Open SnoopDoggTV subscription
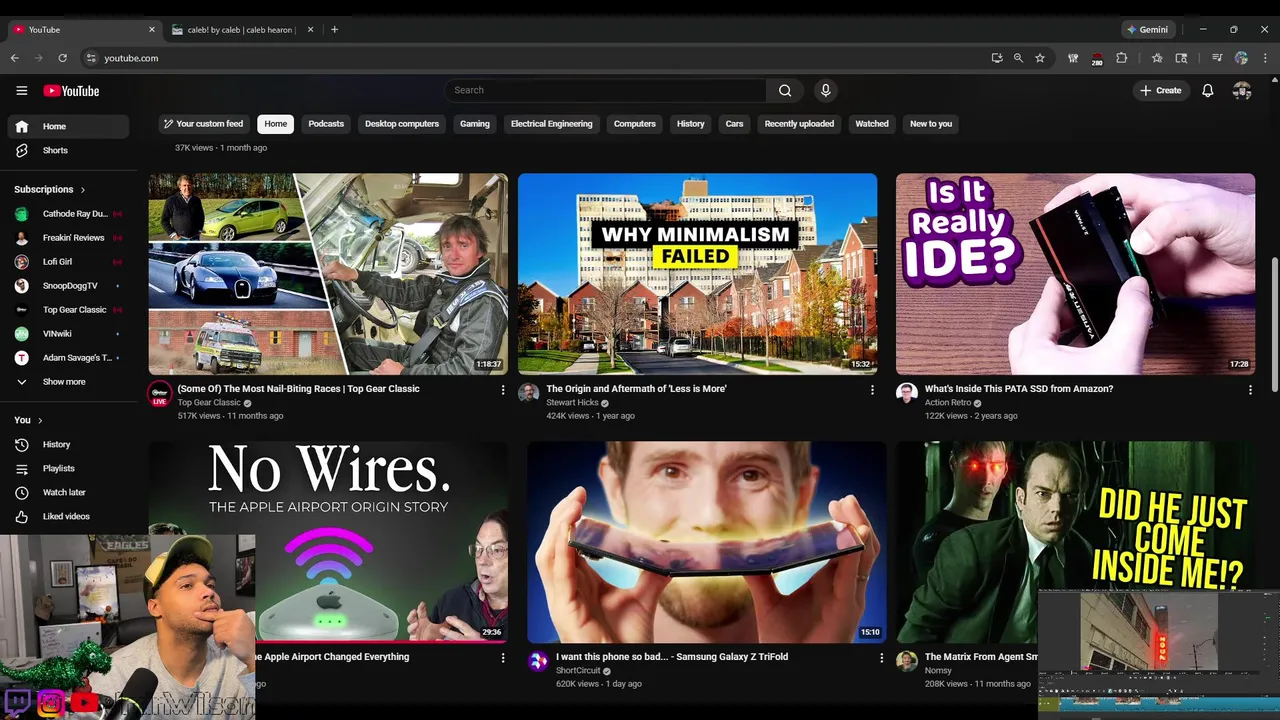 tap(69, 286)
